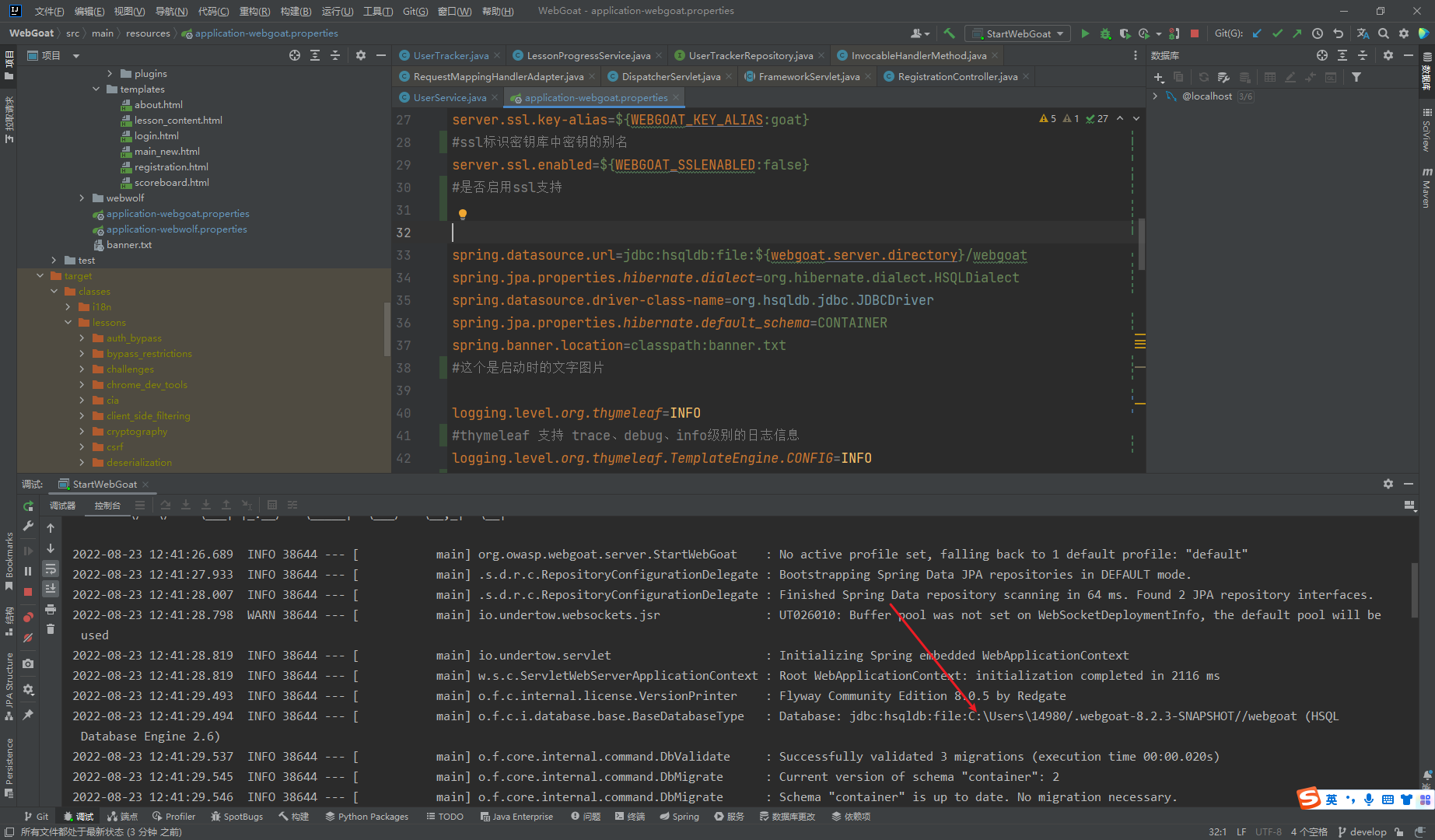Expand the plugins folder
This screenshot has width=1435, height=840.
coord(110,74)
